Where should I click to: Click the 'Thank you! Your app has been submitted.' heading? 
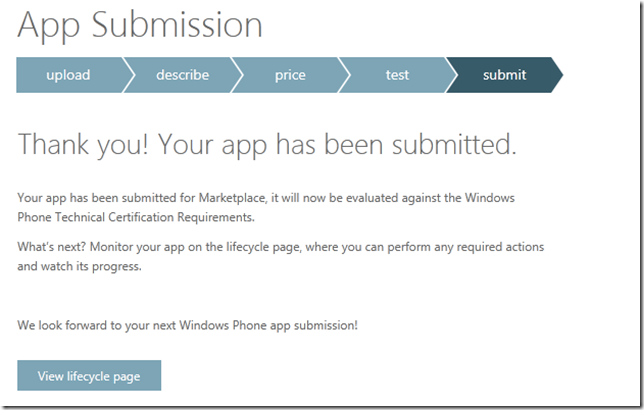pos(267,145)
